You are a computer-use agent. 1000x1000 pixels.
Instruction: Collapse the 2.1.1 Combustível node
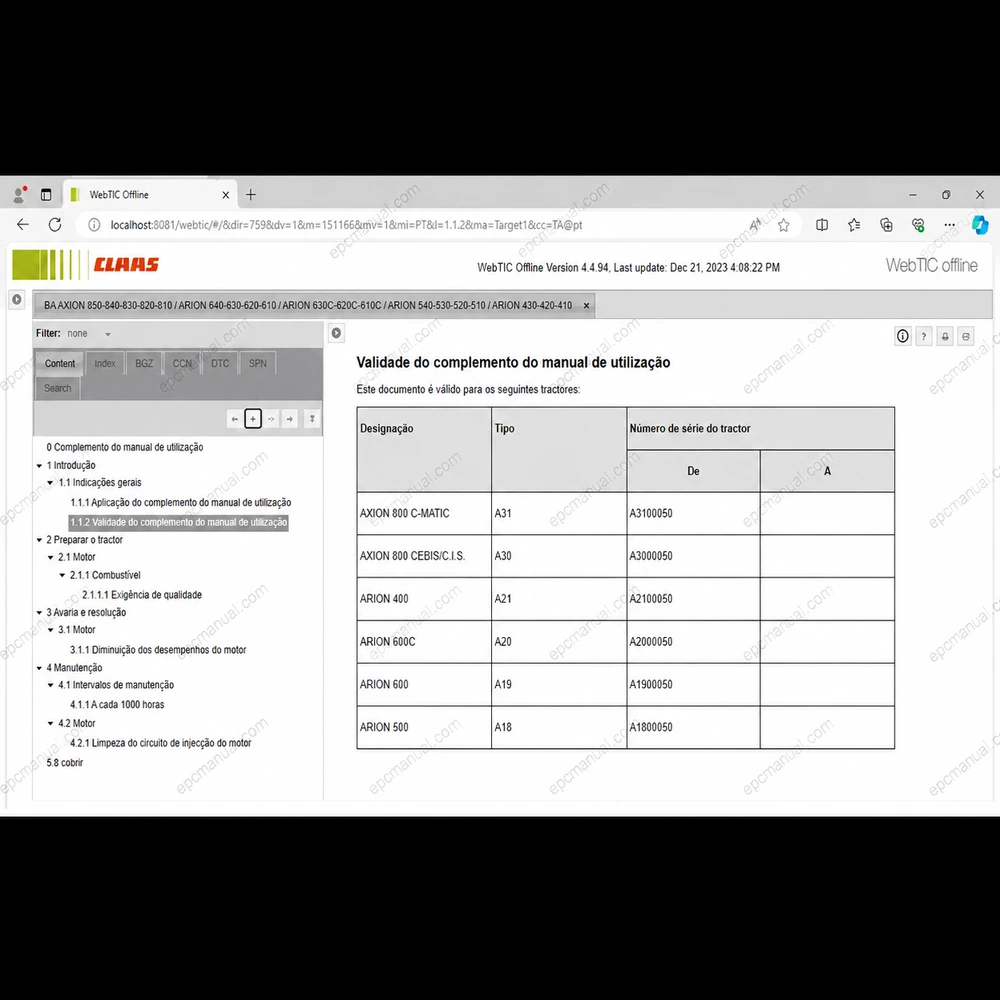62,575
